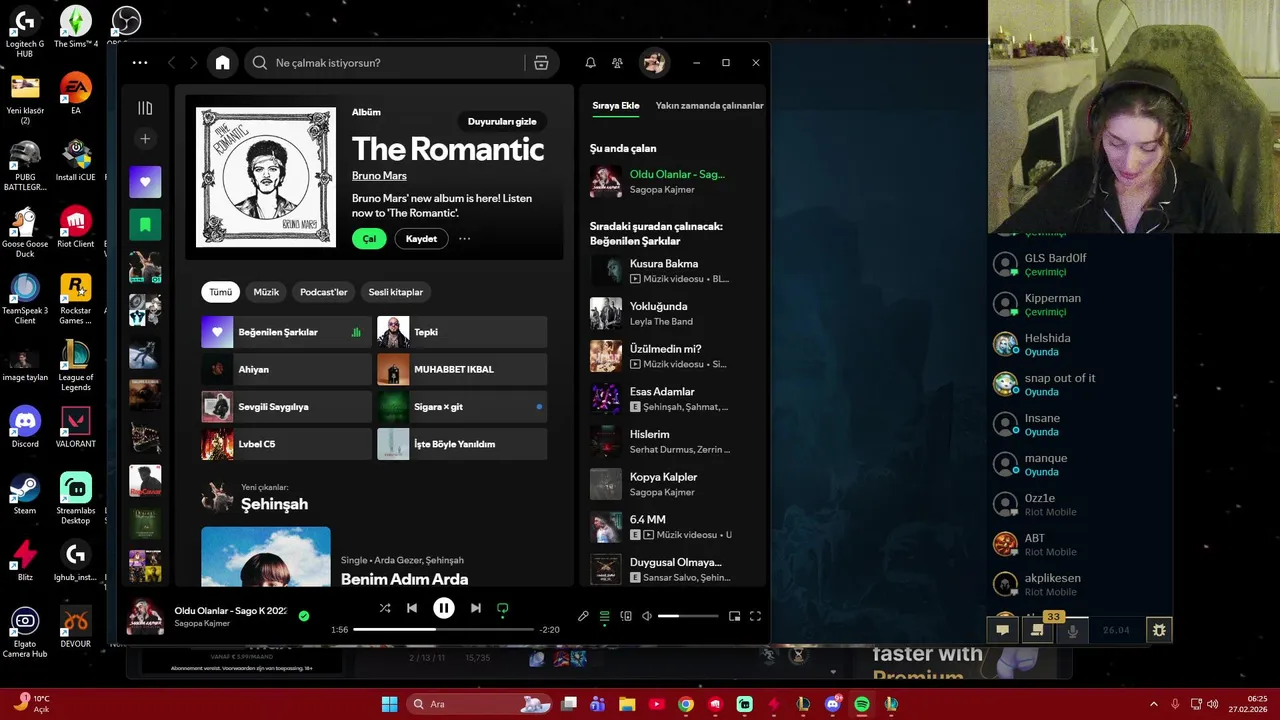Open Sigara × git shortcut card
The height and width of the screenshot is (720, 1280).
(462, 407)
